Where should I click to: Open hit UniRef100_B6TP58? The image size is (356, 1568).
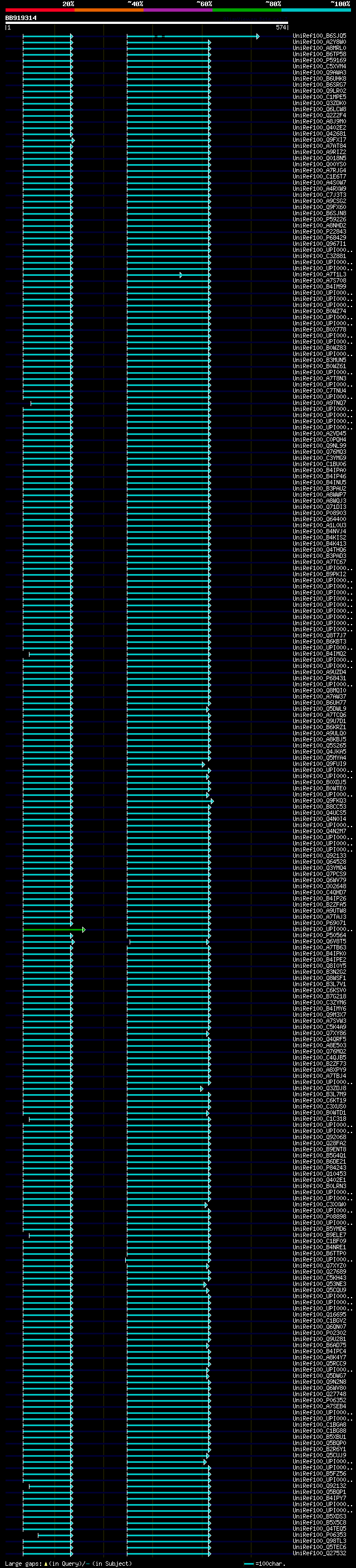pyautogui.click(x=319, y=55)
